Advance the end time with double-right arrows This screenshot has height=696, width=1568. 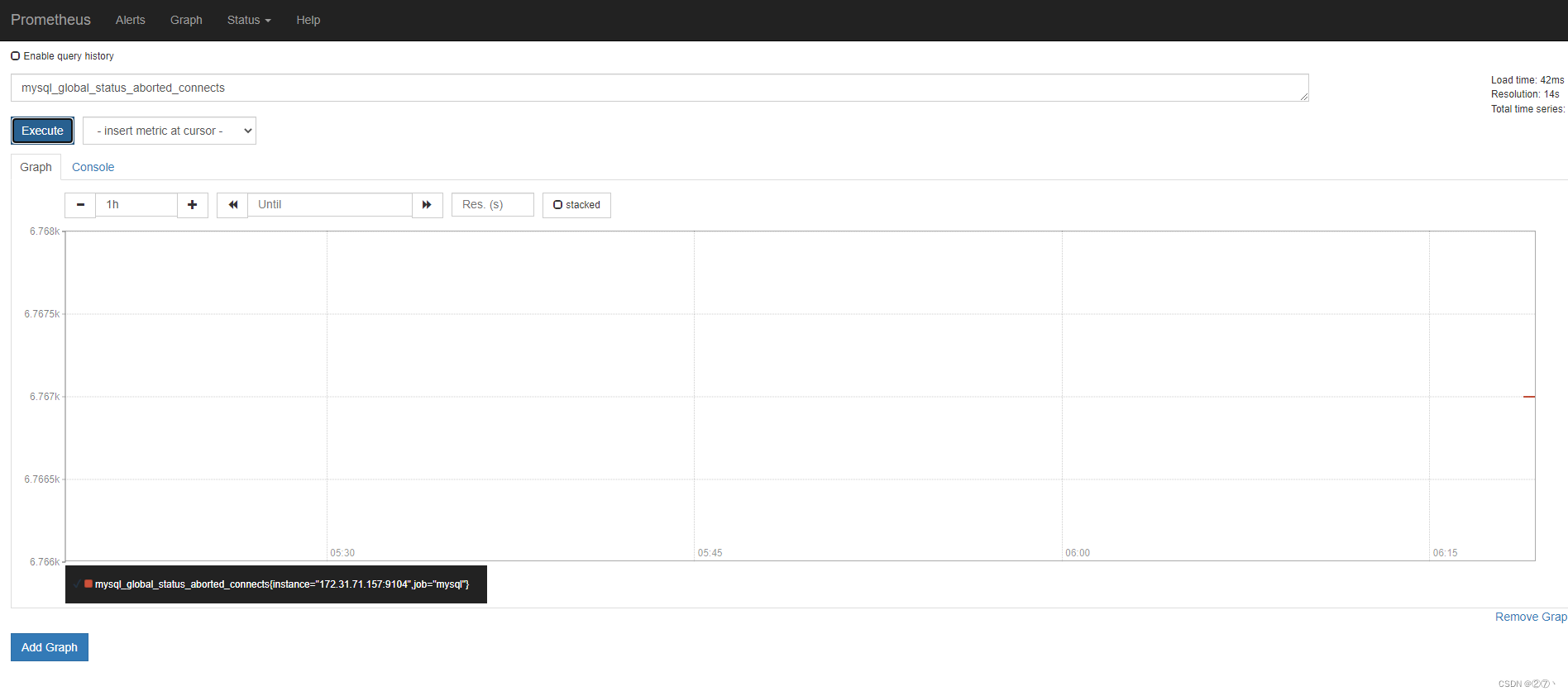click(428, 205)
